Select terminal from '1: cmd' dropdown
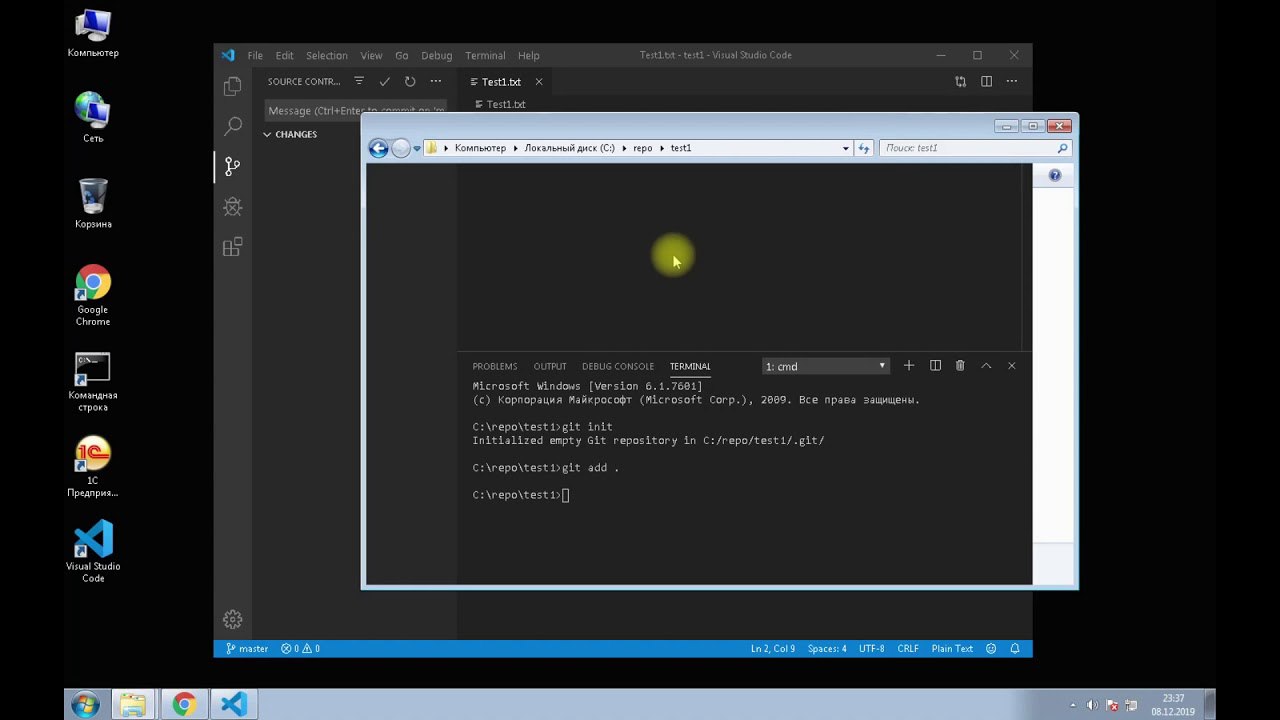The height and width of the screenshot is (720, 1280). point(826,366)
